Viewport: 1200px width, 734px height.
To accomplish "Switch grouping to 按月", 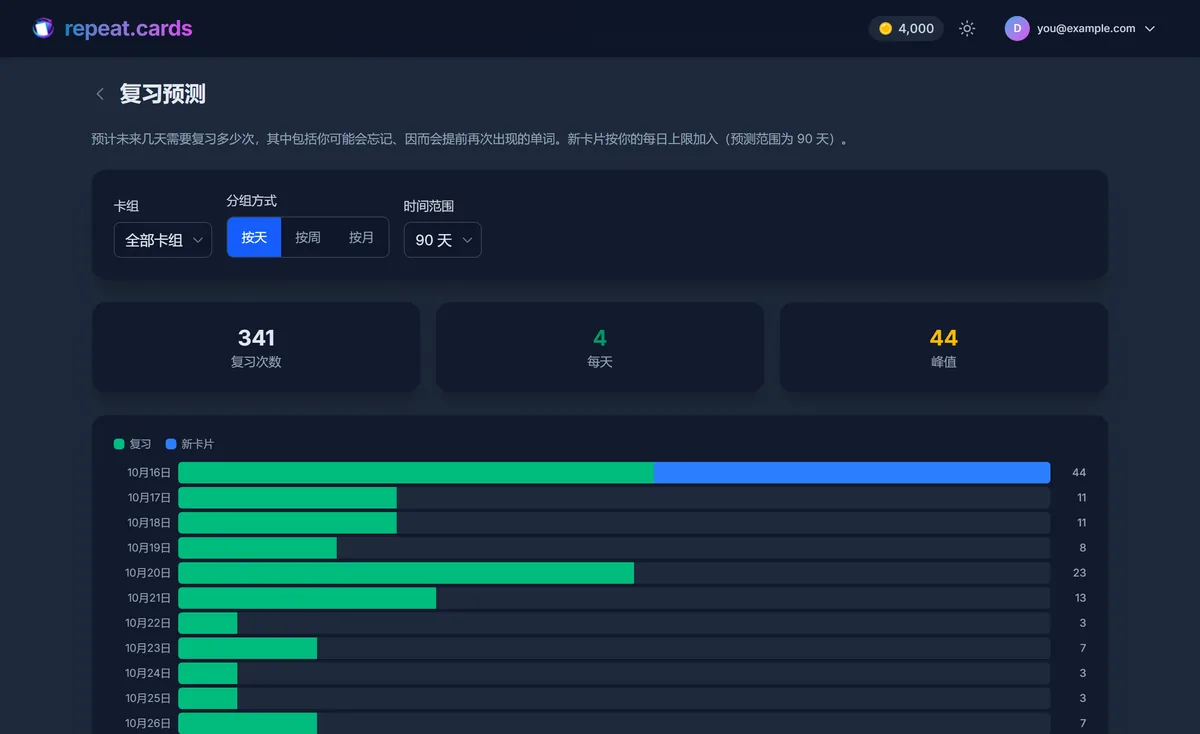I will [361, 237].
